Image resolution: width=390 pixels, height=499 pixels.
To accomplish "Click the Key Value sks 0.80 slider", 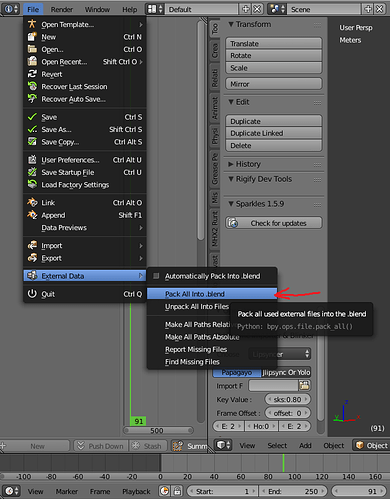I will pyautogui.click(x=287, y=399).
